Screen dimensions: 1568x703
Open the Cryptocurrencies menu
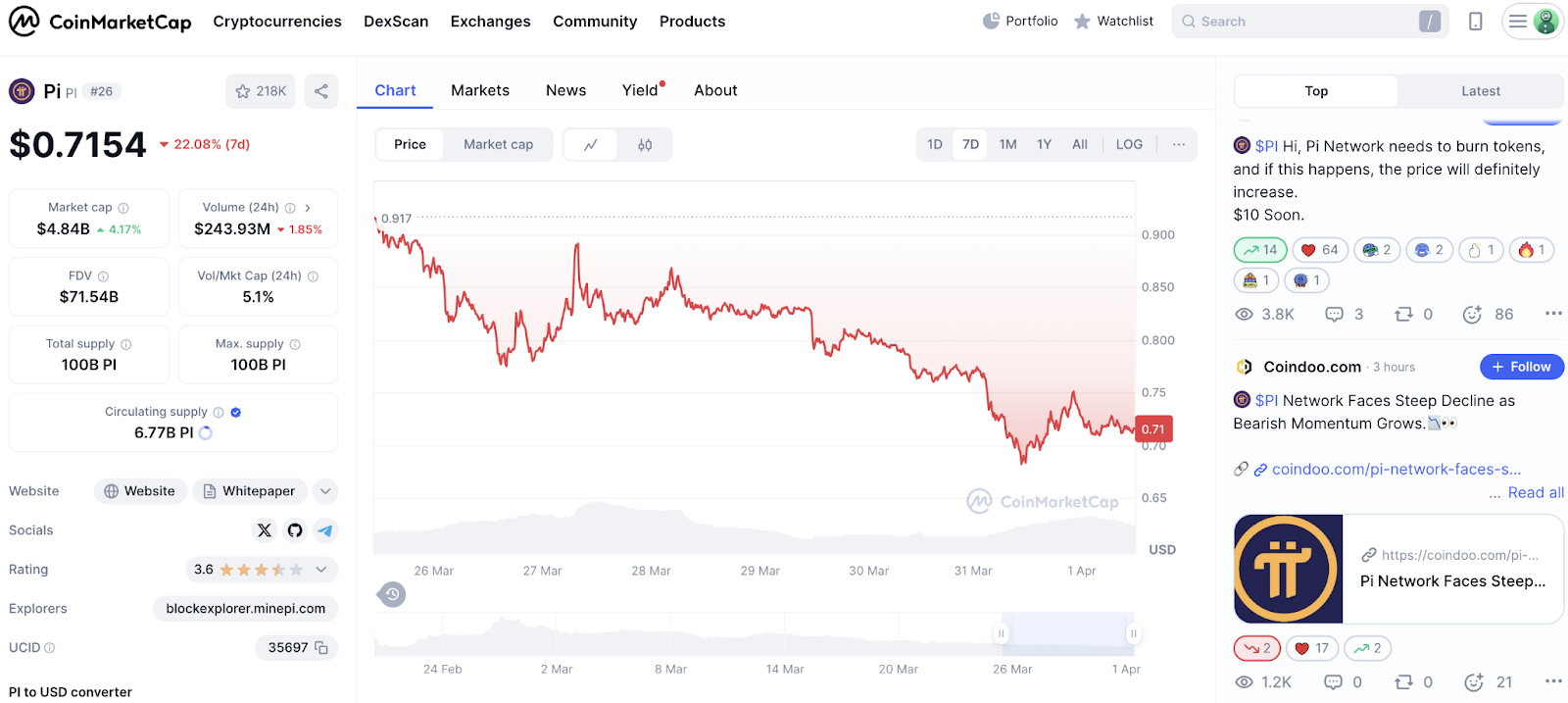click(x=277, y=21)
